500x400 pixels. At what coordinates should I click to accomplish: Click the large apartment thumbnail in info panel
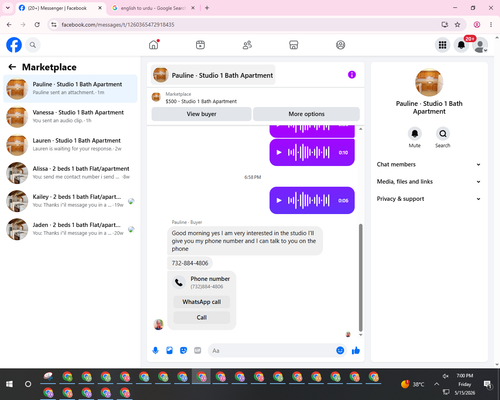(429, 82)
